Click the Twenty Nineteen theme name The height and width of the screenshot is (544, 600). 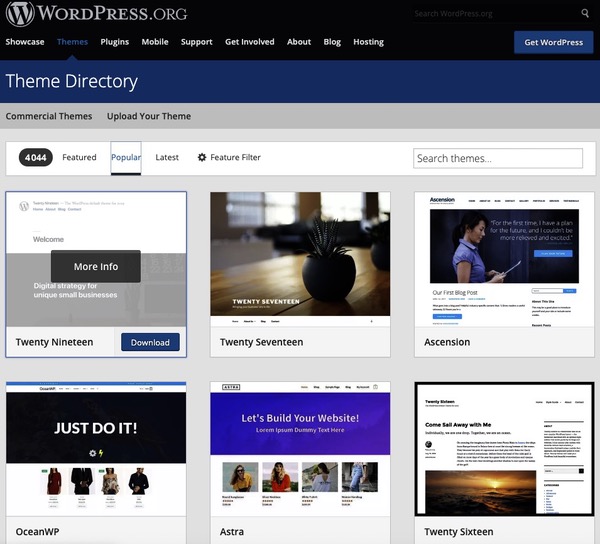(x=54, y=342)
